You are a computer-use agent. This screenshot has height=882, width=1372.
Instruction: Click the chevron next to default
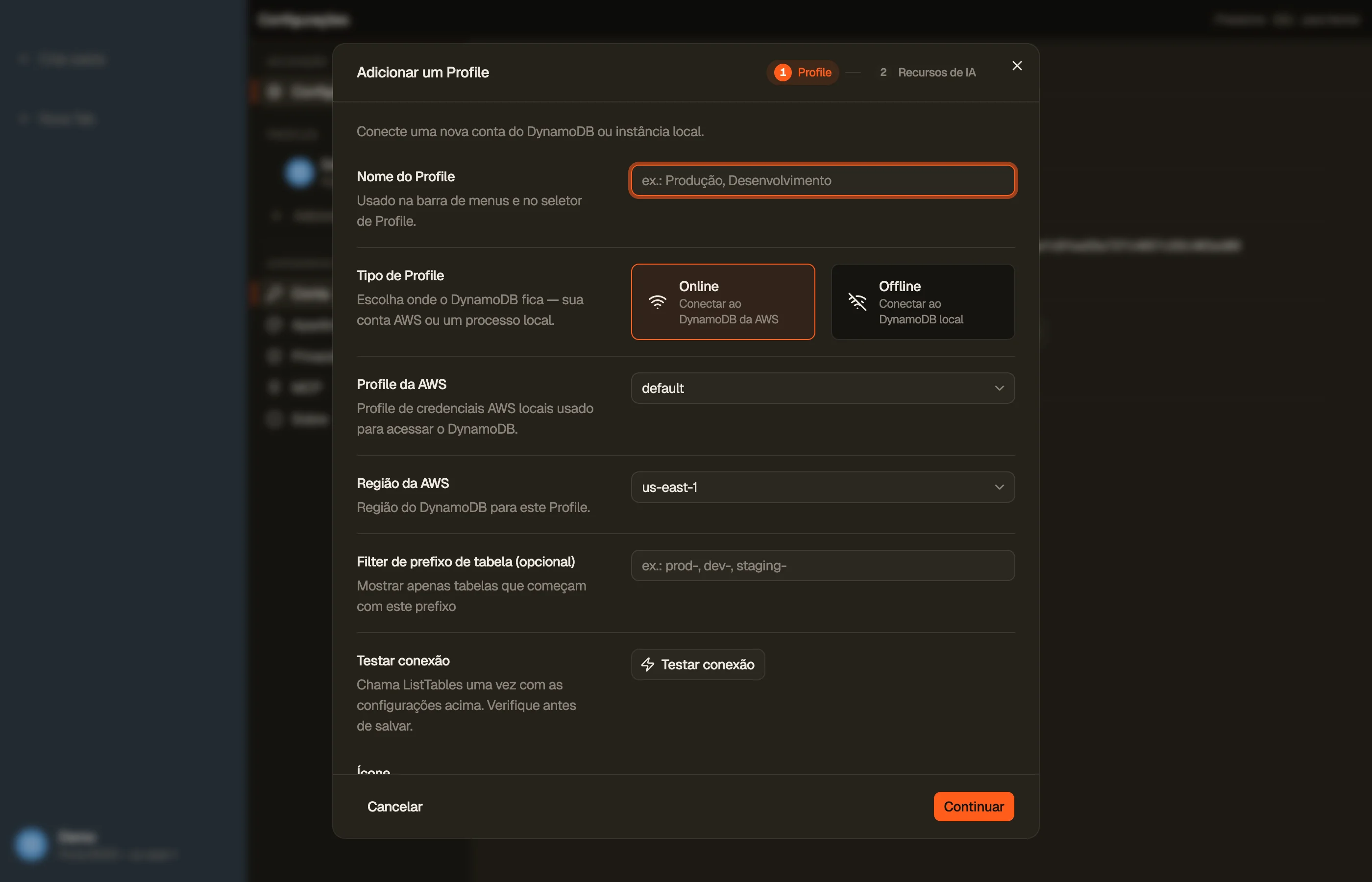point(999,388)
